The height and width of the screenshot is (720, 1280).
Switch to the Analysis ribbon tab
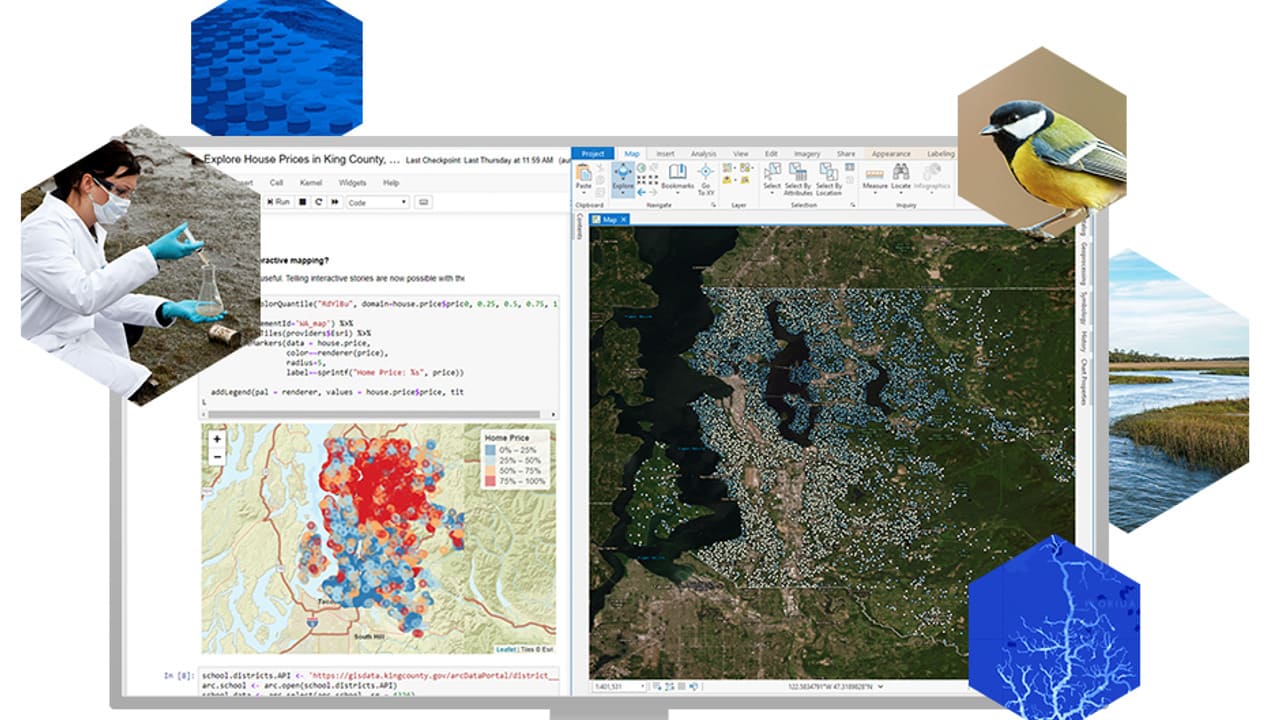click(x=704, y=153)
